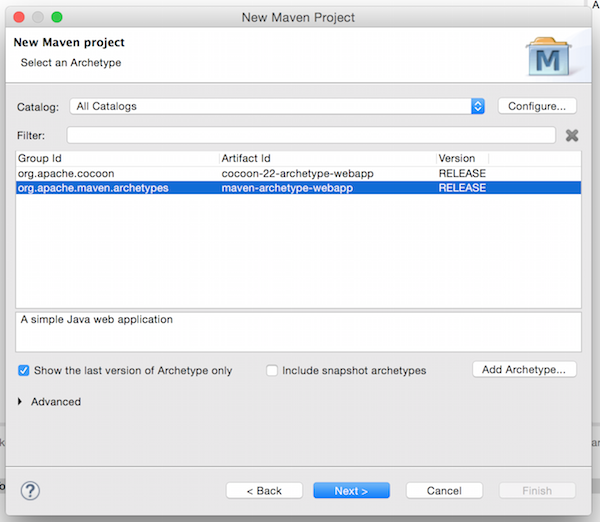Image resolution: width=600 pixels, height=522 pixels.
Task: Click the 'A simple Java web application' description
Action: (97, 319)
